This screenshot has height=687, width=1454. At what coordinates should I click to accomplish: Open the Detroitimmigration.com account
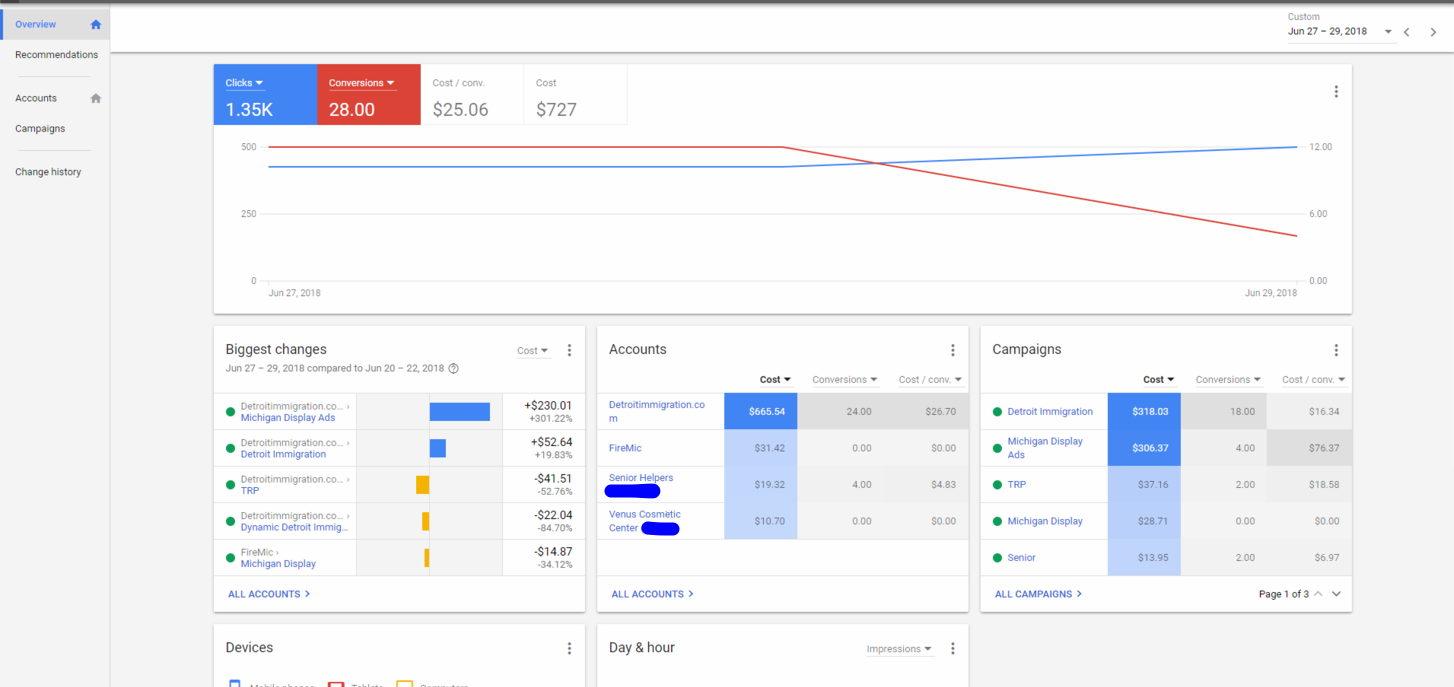pyautogui.click(x=656, y=411)
